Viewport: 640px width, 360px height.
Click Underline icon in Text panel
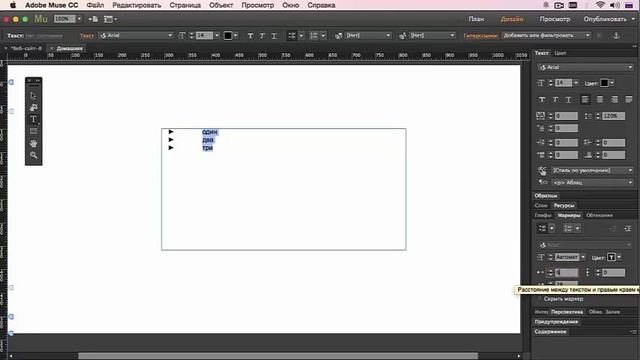pos(568,100)
